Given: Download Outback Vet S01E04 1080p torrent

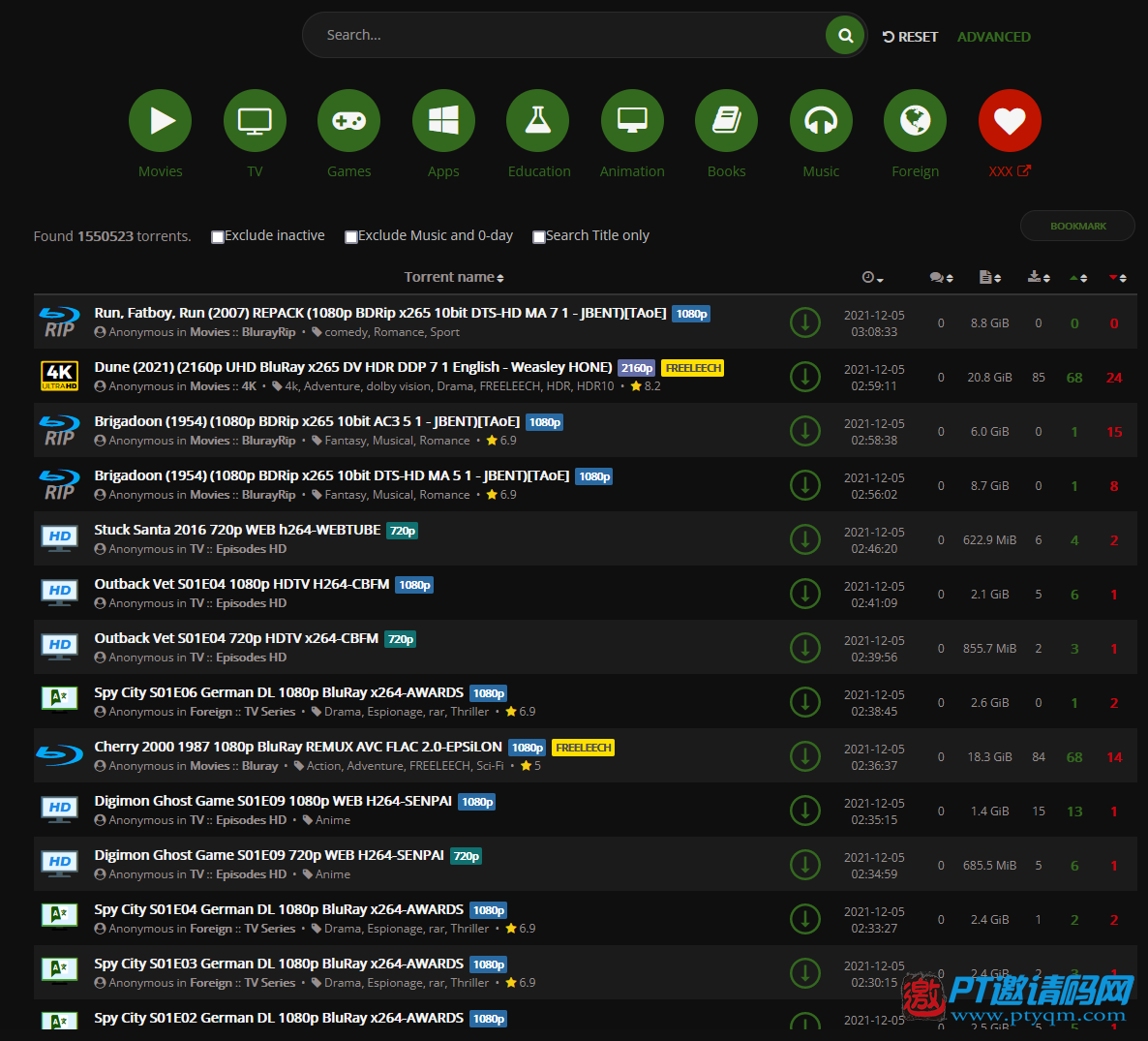Looking at the screenshot, I should pyautogui.click(x=805, y=594).
